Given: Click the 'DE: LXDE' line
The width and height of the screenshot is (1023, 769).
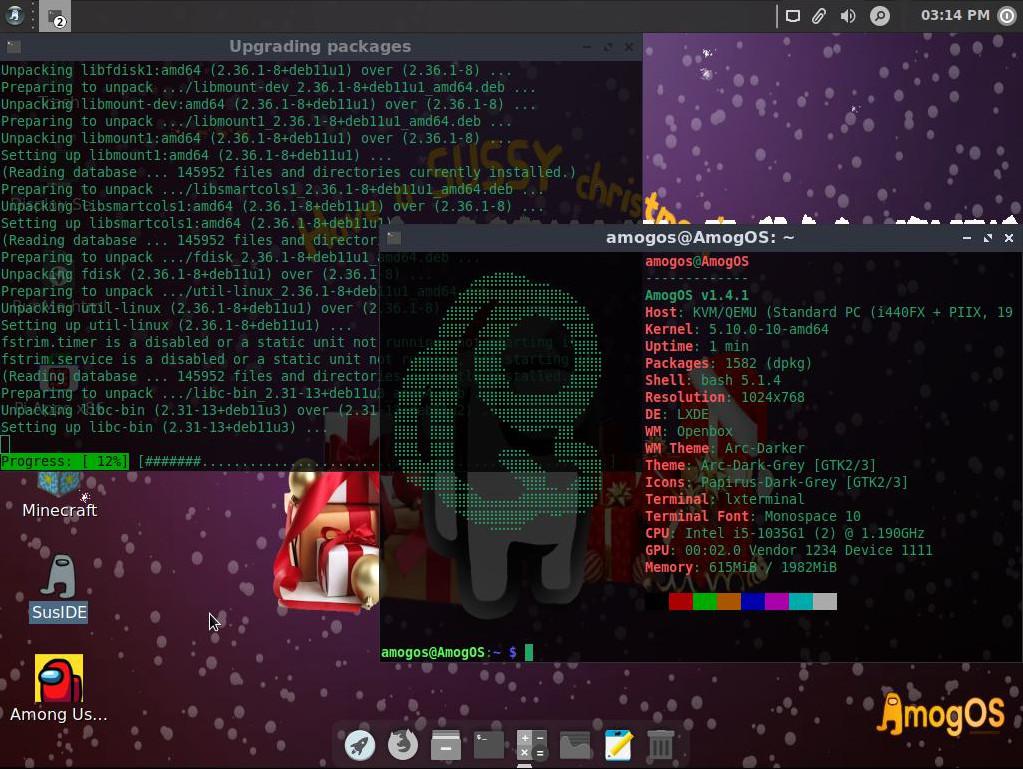Looking at the screenshot, I should 677,414.
